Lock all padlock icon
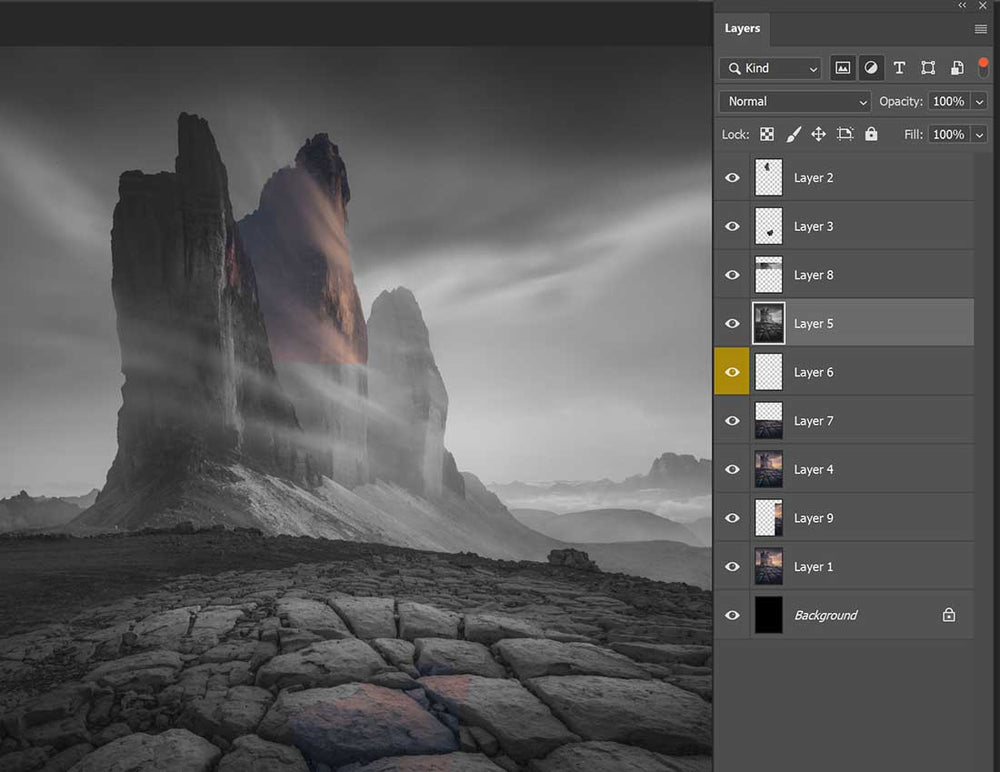Screen dimensions: 1000x772 tap(871, 133)
